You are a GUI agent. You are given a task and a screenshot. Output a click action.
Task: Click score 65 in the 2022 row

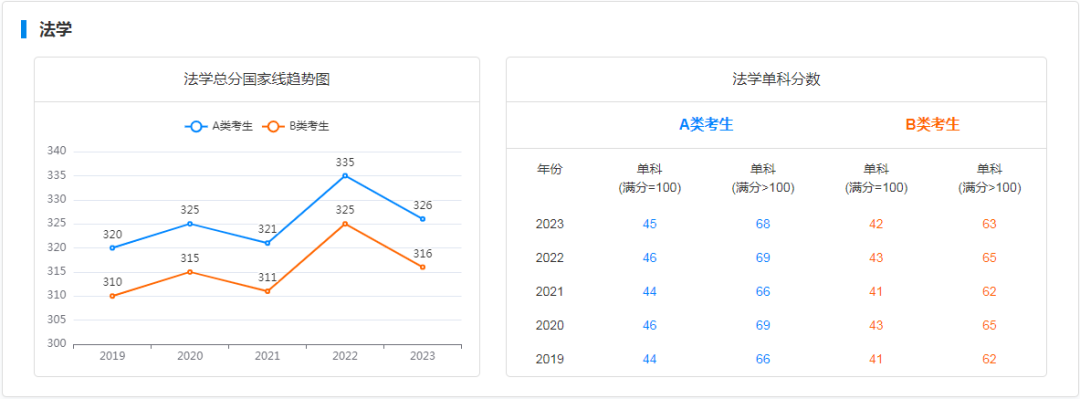tap(990, 258)
